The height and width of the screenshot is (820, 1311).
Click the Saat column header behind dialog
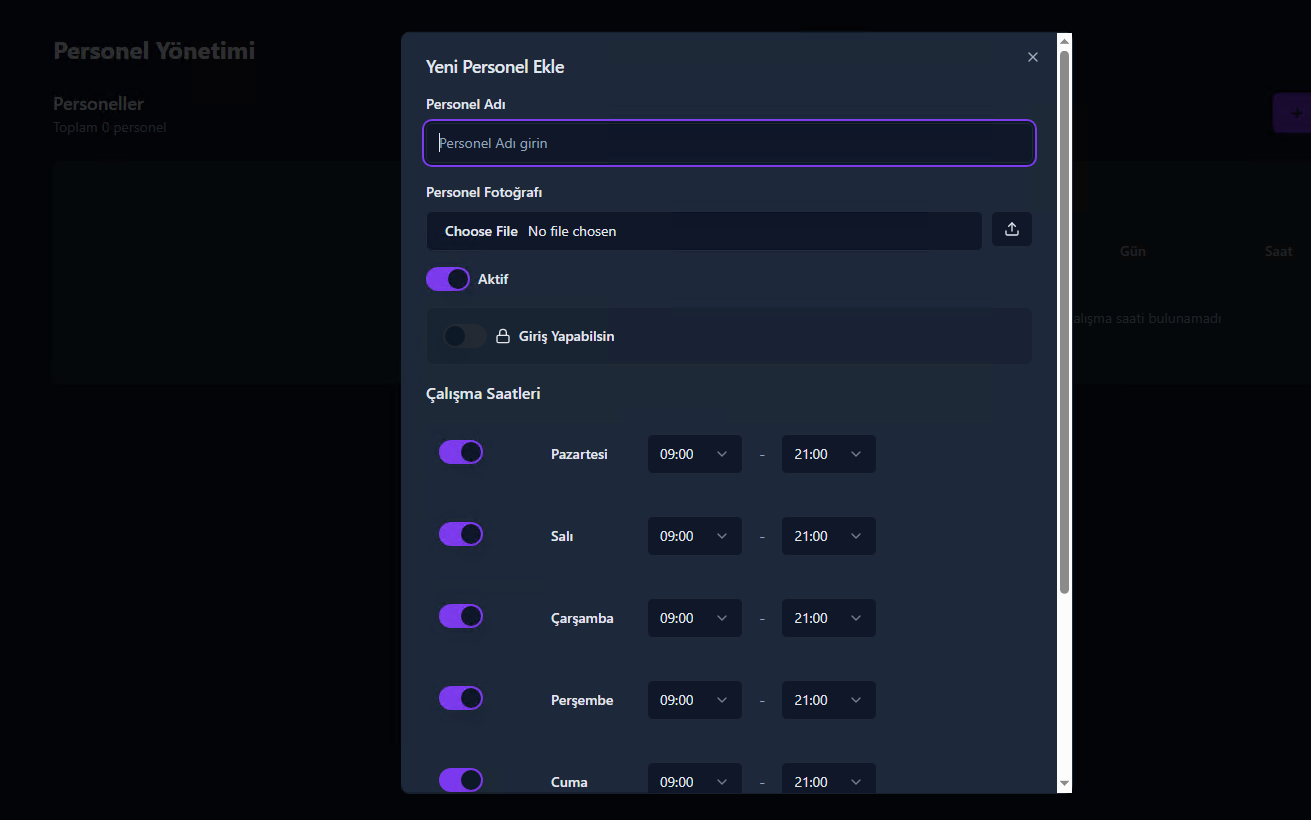[x=1278, y=251]
